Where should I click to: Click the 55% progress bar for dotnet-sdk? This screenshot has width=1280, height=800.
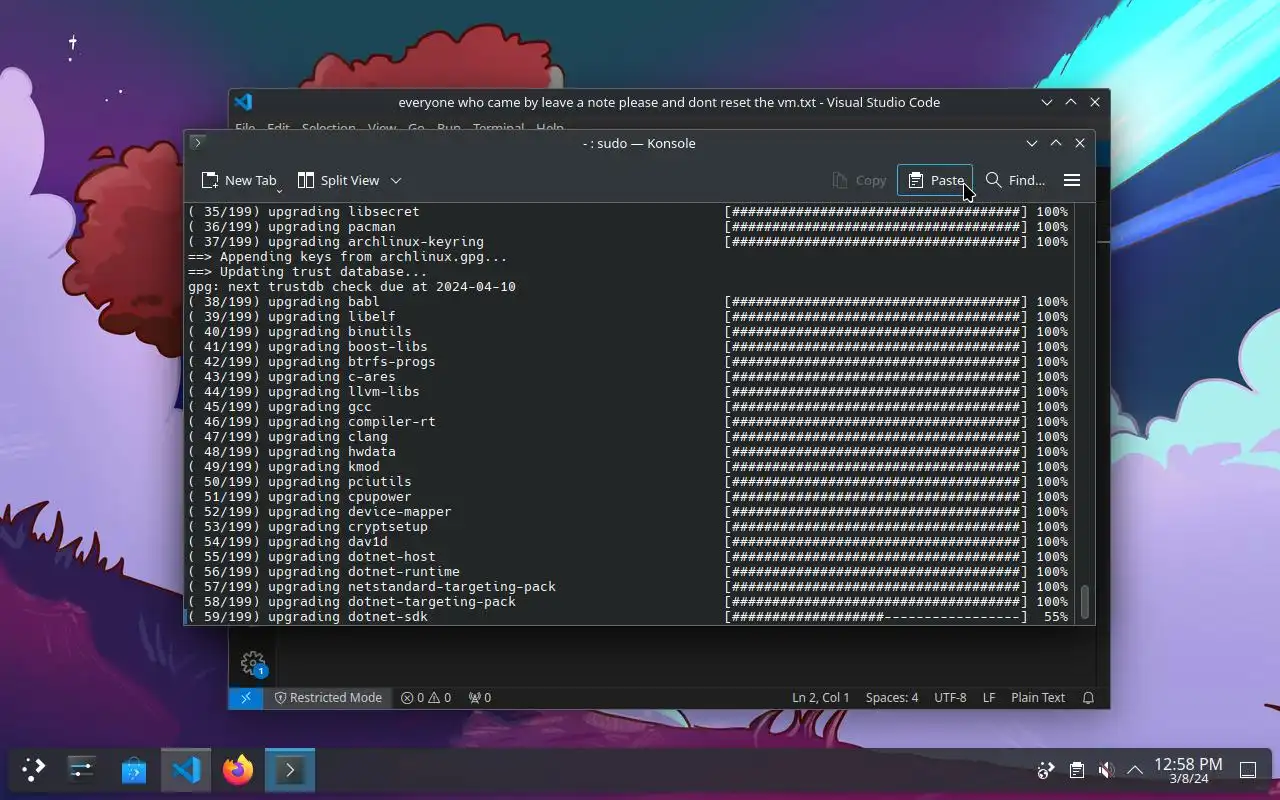(x=875, y=617)
